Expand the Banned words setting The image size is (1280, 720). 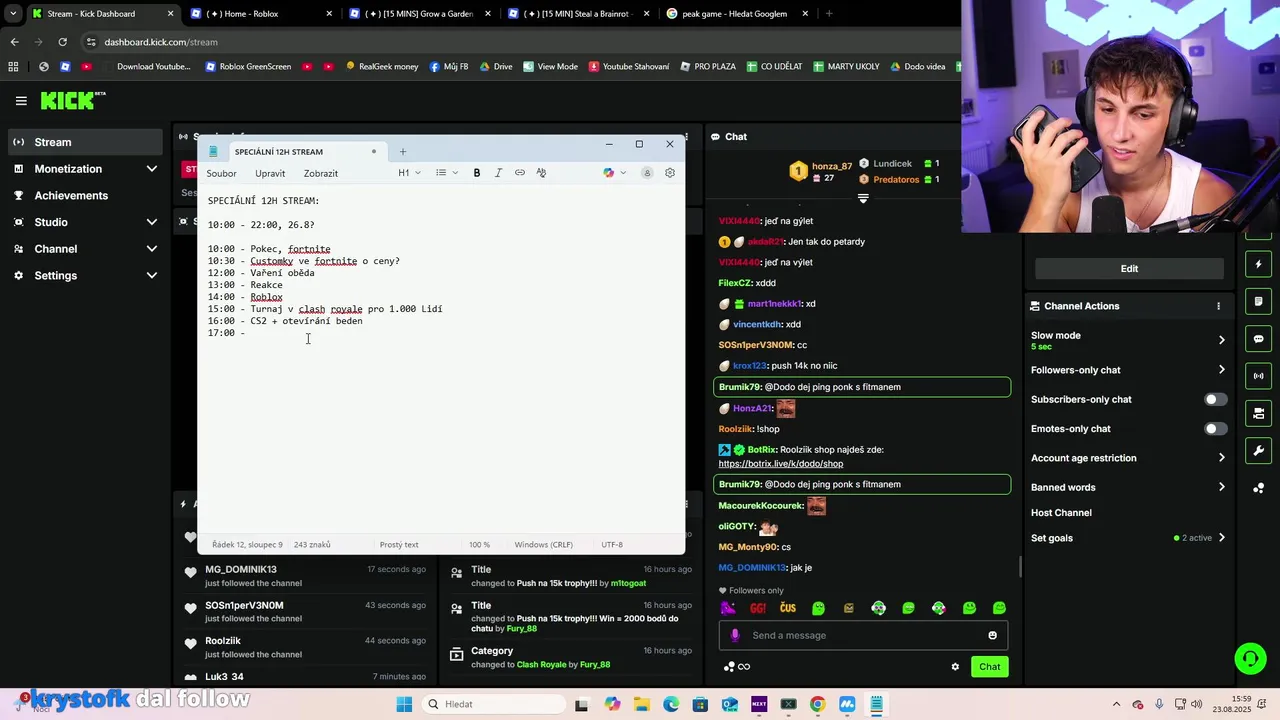pos(1128,487)
